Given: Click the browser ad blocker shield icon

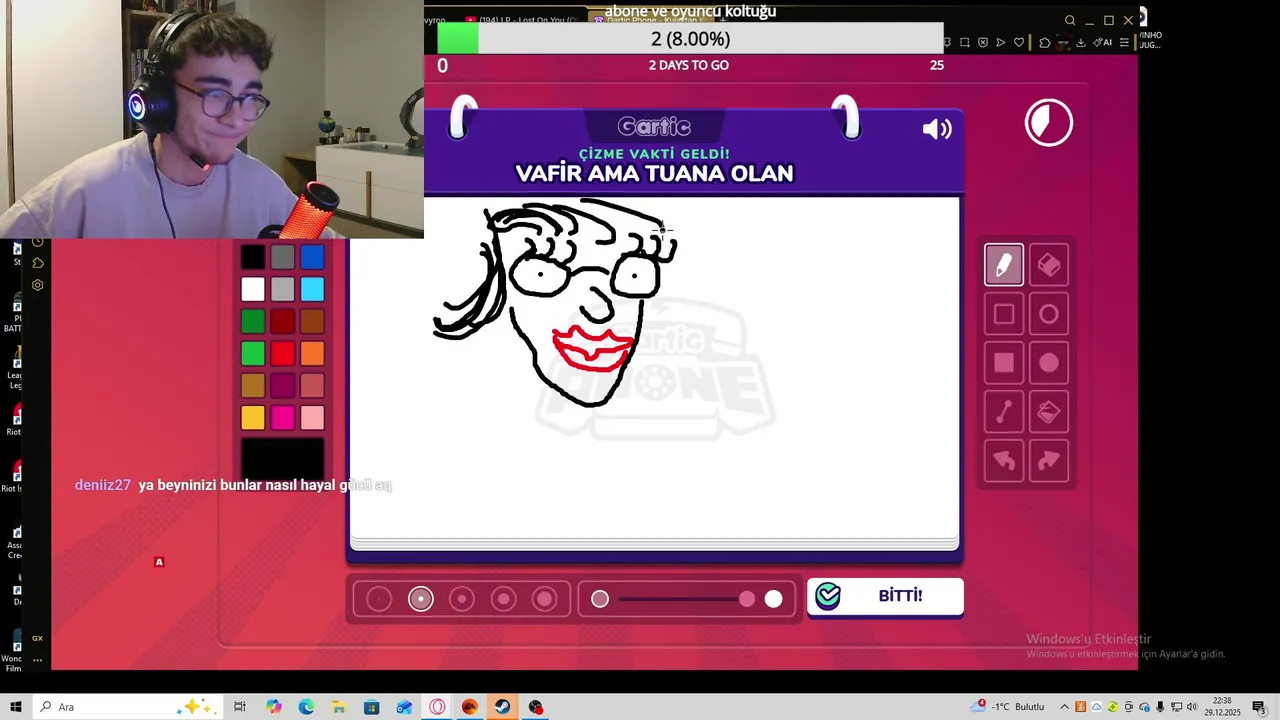Looking at the screenshot, I should tap(983, 42).
